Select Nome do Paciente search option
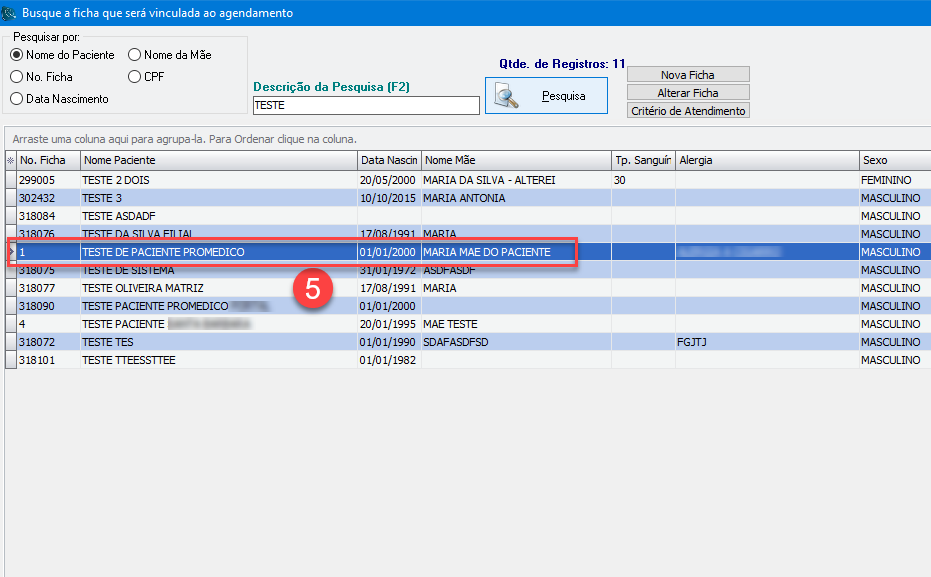Image resolution: width=931 pixels, height=577 pixels. [x=17, y=55]
